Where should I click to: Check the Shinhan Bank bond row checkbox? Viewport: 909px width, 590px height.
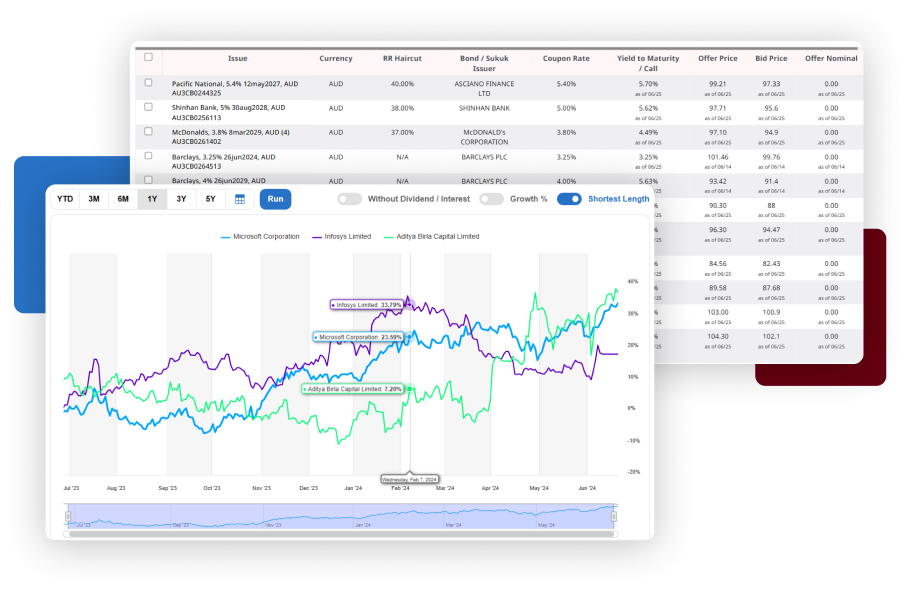[x=148, y=107]
